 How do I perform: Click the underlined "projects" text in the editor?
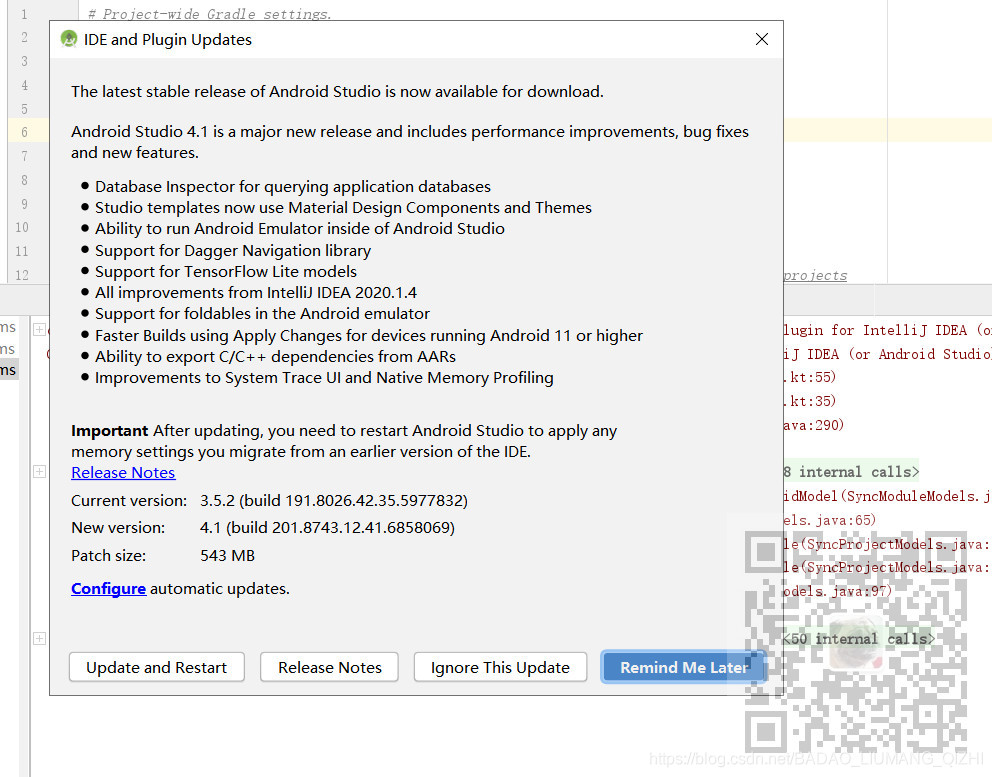point(815,275)
